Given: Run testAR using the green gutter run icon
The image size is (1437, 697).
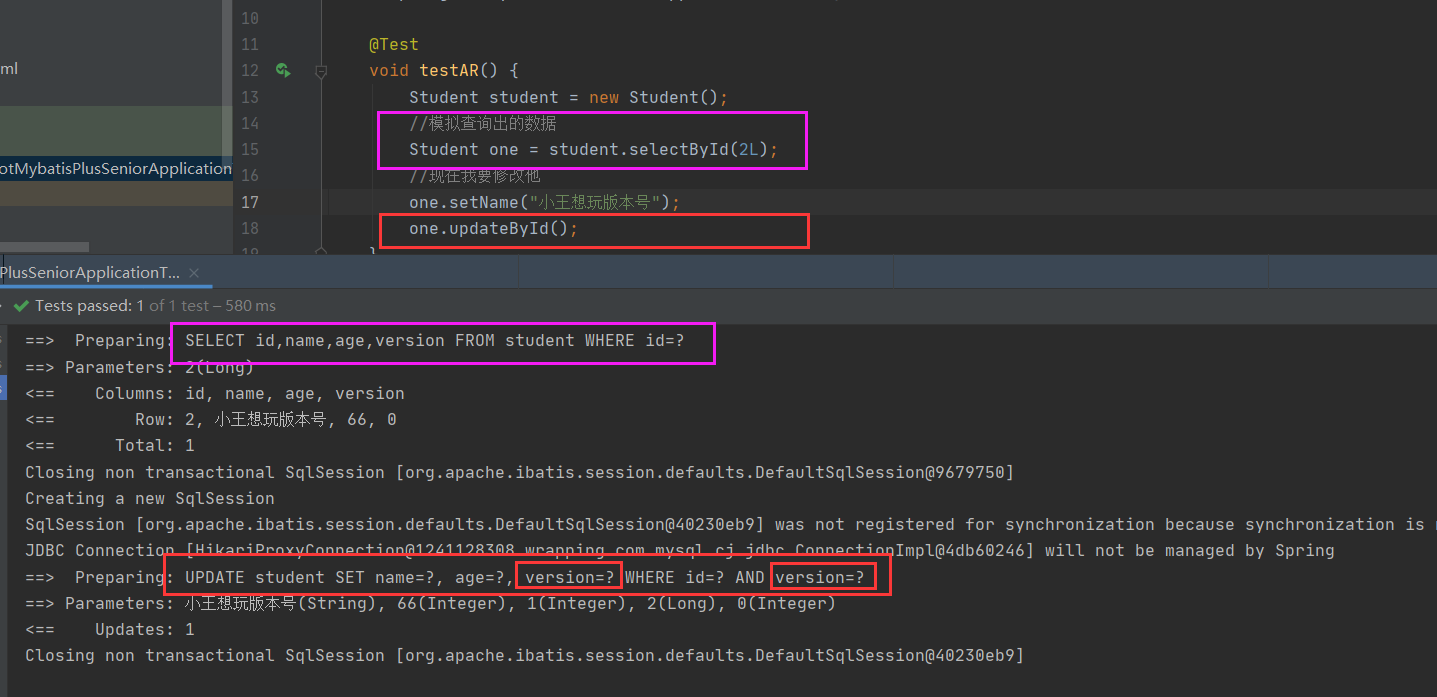Looking at the screenshot, I should (x=283, y=70).
